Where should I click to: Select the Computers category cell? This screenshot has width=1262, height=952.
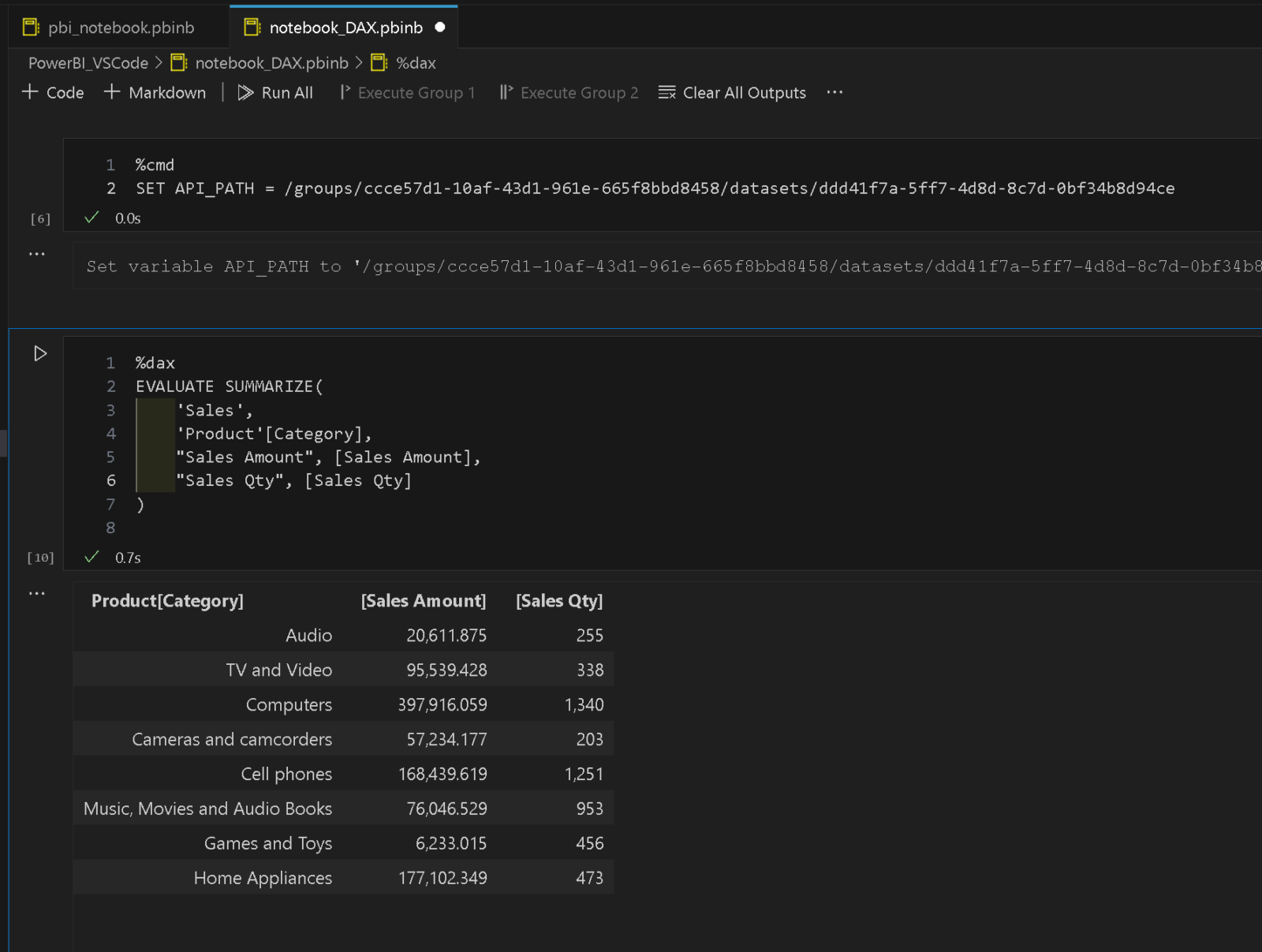tap(289, 705)
